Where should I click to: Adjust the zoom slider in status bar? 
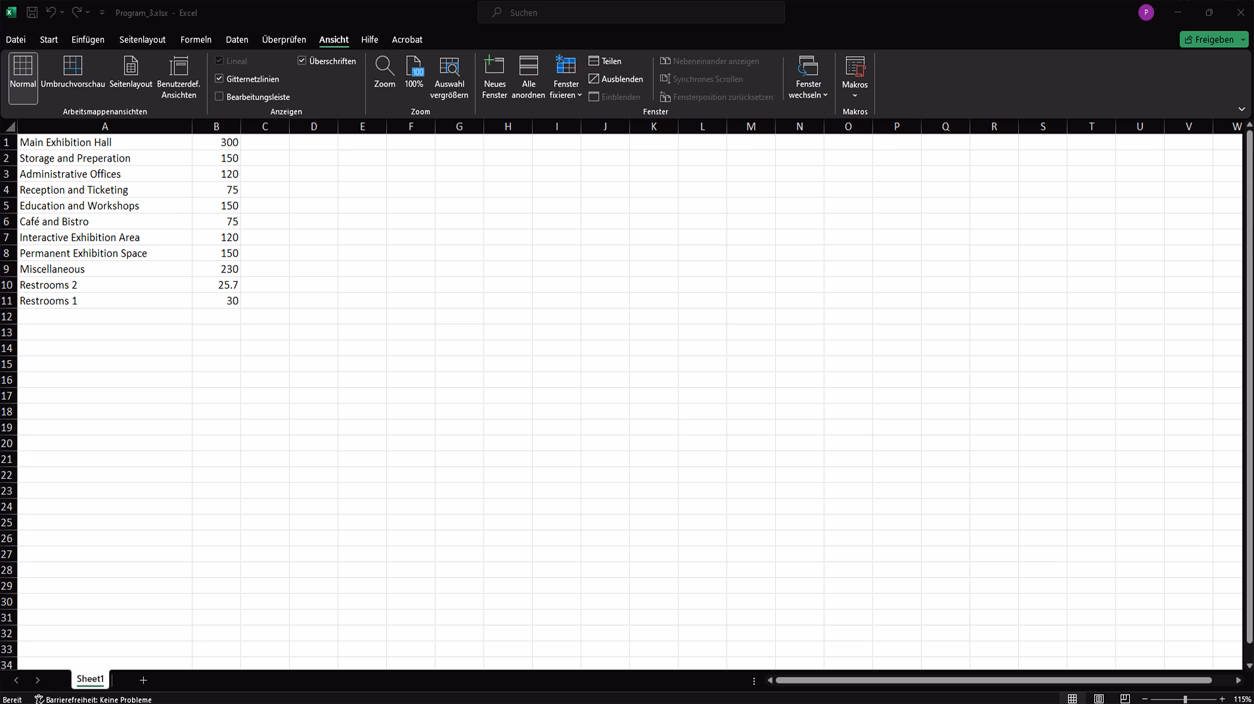(1185, 699)
